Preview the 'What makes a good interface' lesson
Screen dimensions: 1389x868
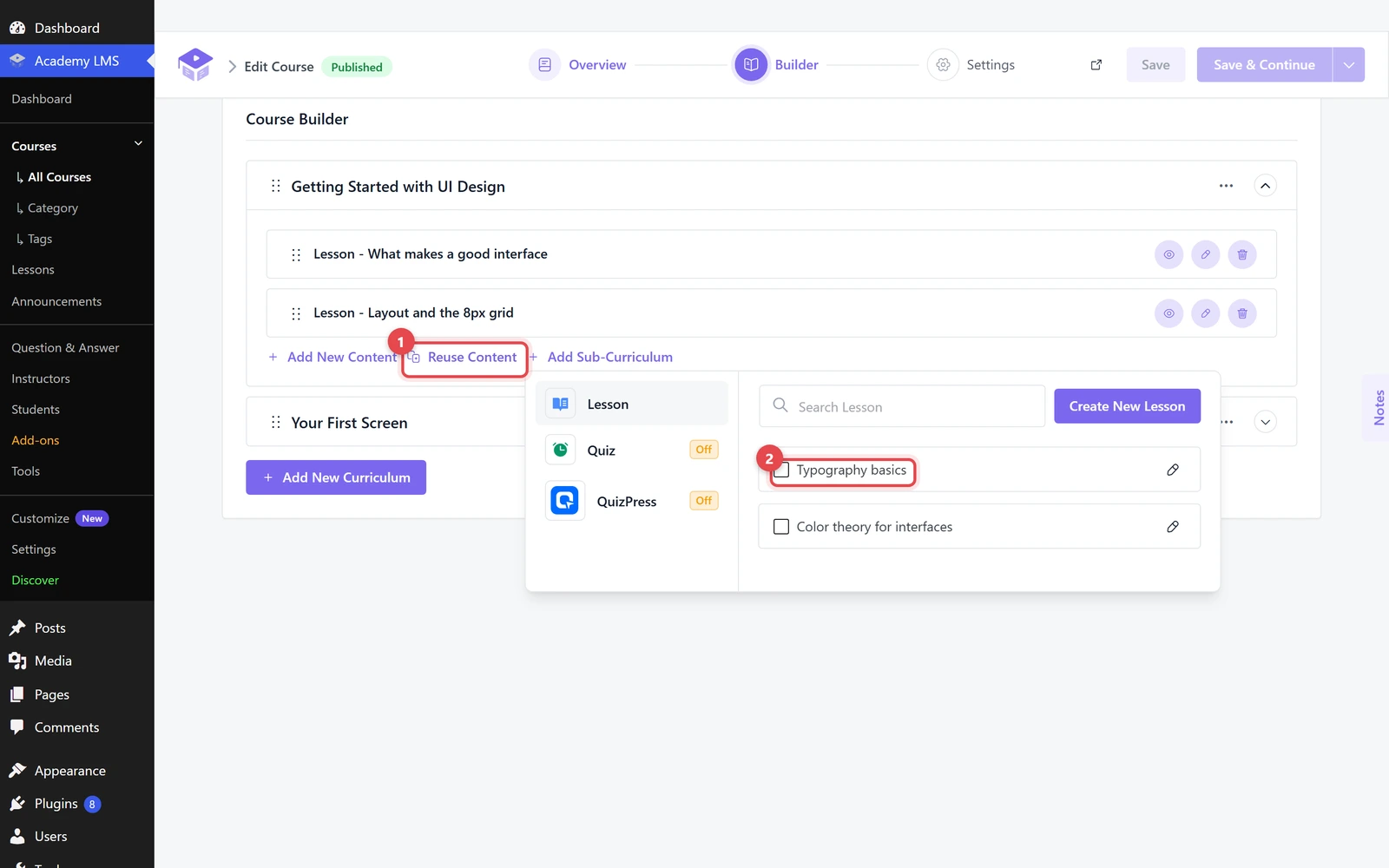[x=1169, y=254]
